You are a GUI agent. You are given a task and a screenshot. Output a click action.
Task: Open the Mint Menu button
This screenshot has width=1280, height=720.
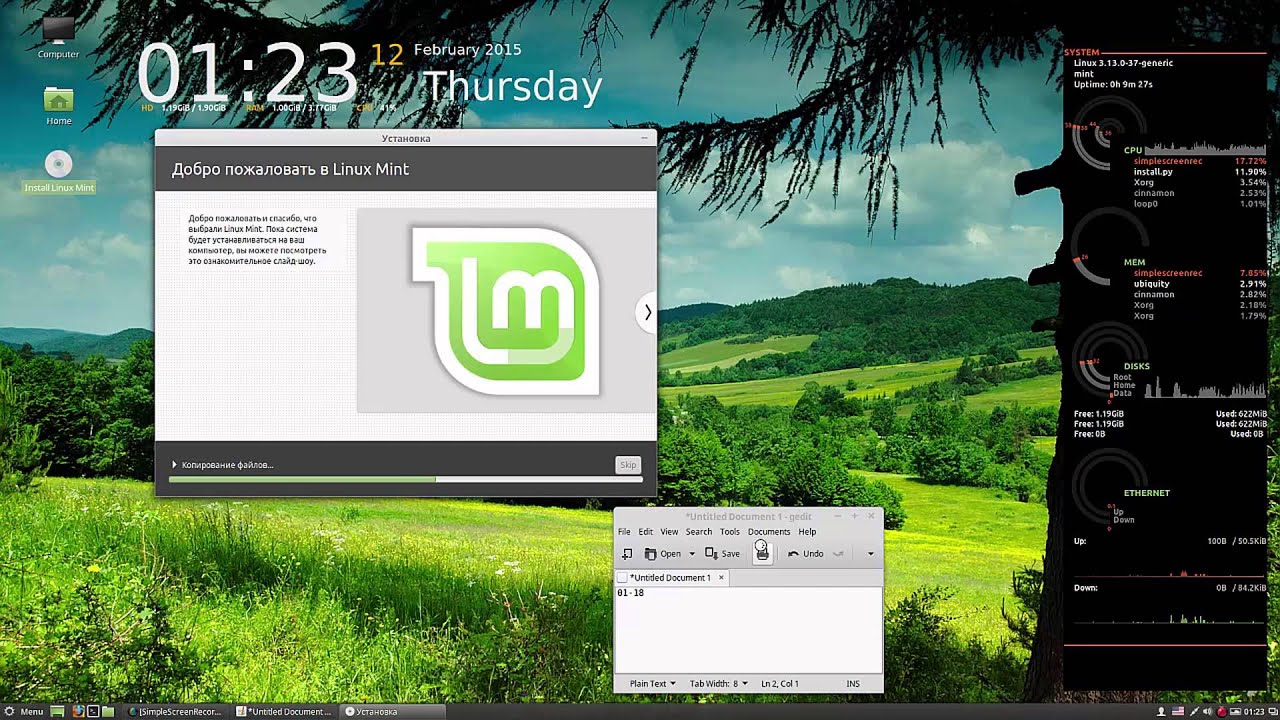coord(23,712)
